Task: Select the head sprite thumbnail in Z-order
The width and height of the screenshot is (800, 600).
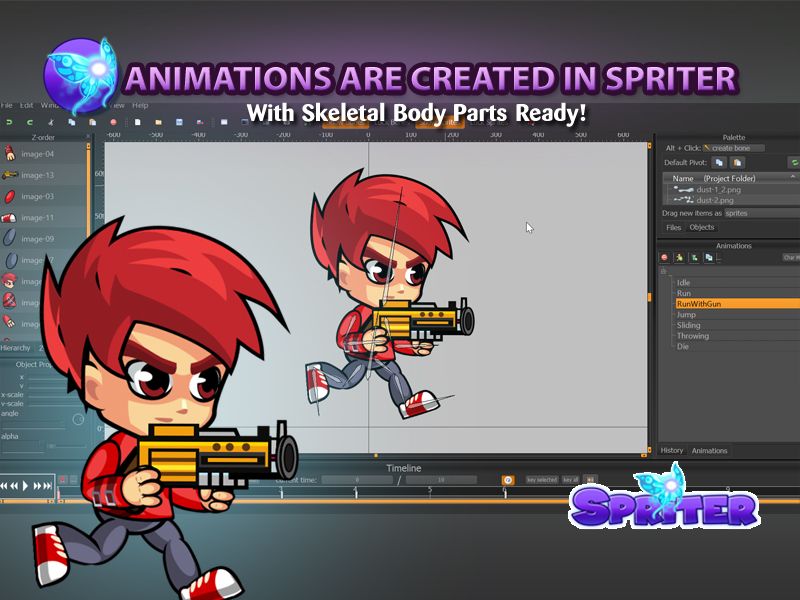Action: 9,281
